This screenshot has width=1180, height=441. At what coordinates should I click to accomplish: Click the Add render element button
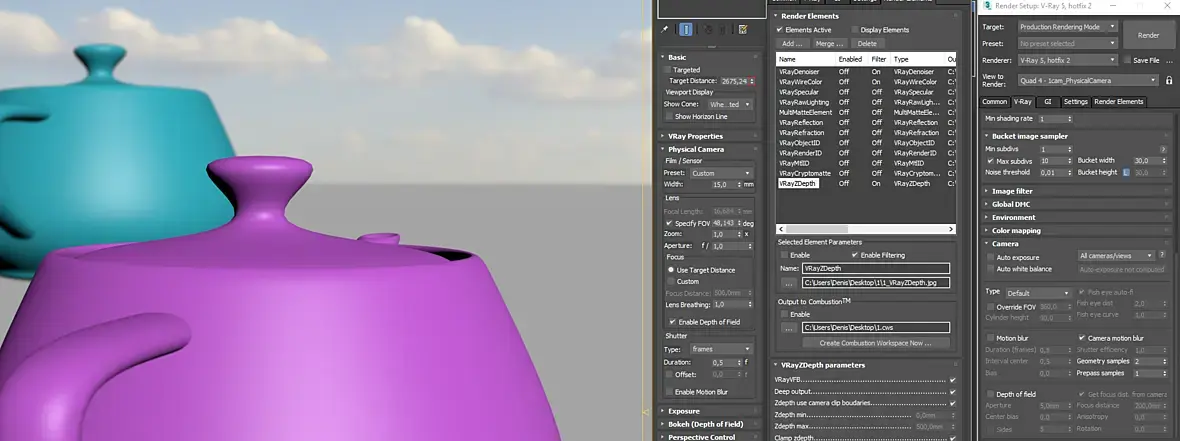792,44
